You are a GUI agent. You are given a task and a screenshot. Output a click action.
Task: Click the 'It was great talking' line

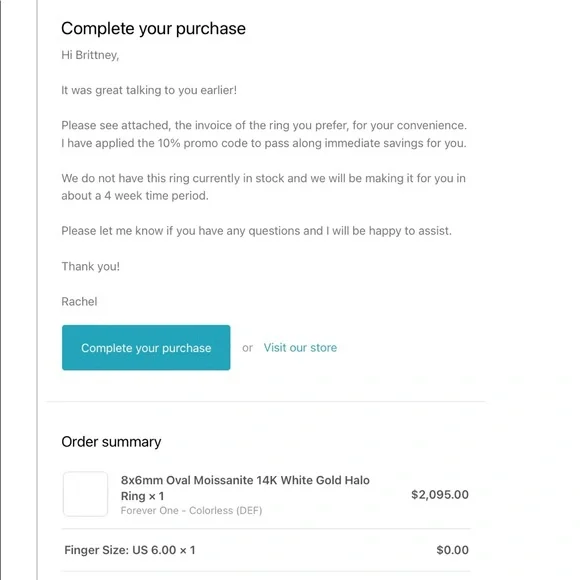point(149,90)
